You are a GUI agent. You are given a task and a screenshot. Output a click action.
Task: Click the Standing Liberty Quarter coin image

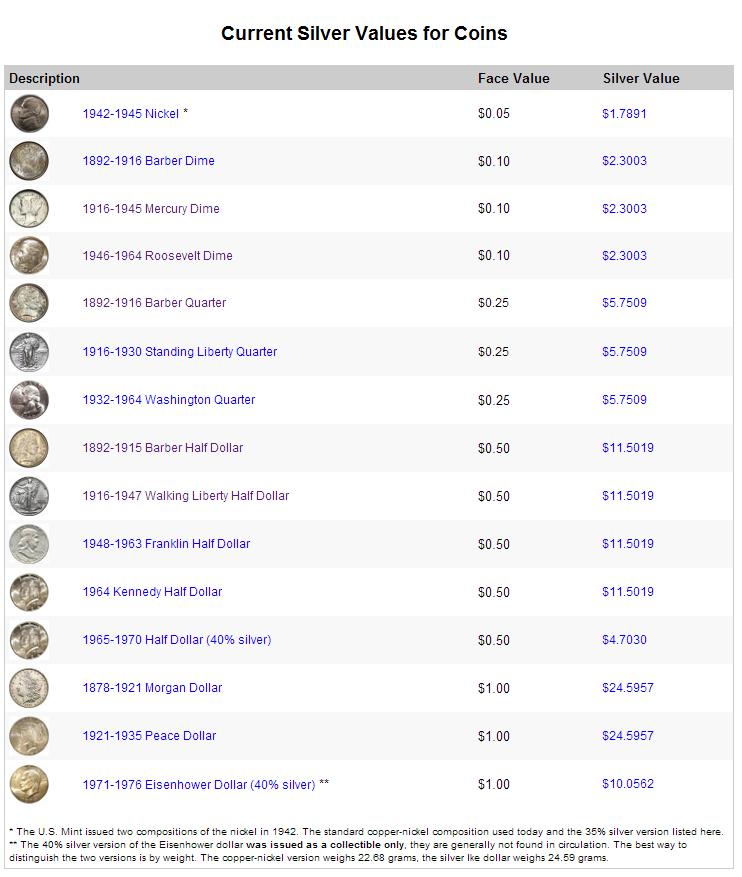[29, 352]
